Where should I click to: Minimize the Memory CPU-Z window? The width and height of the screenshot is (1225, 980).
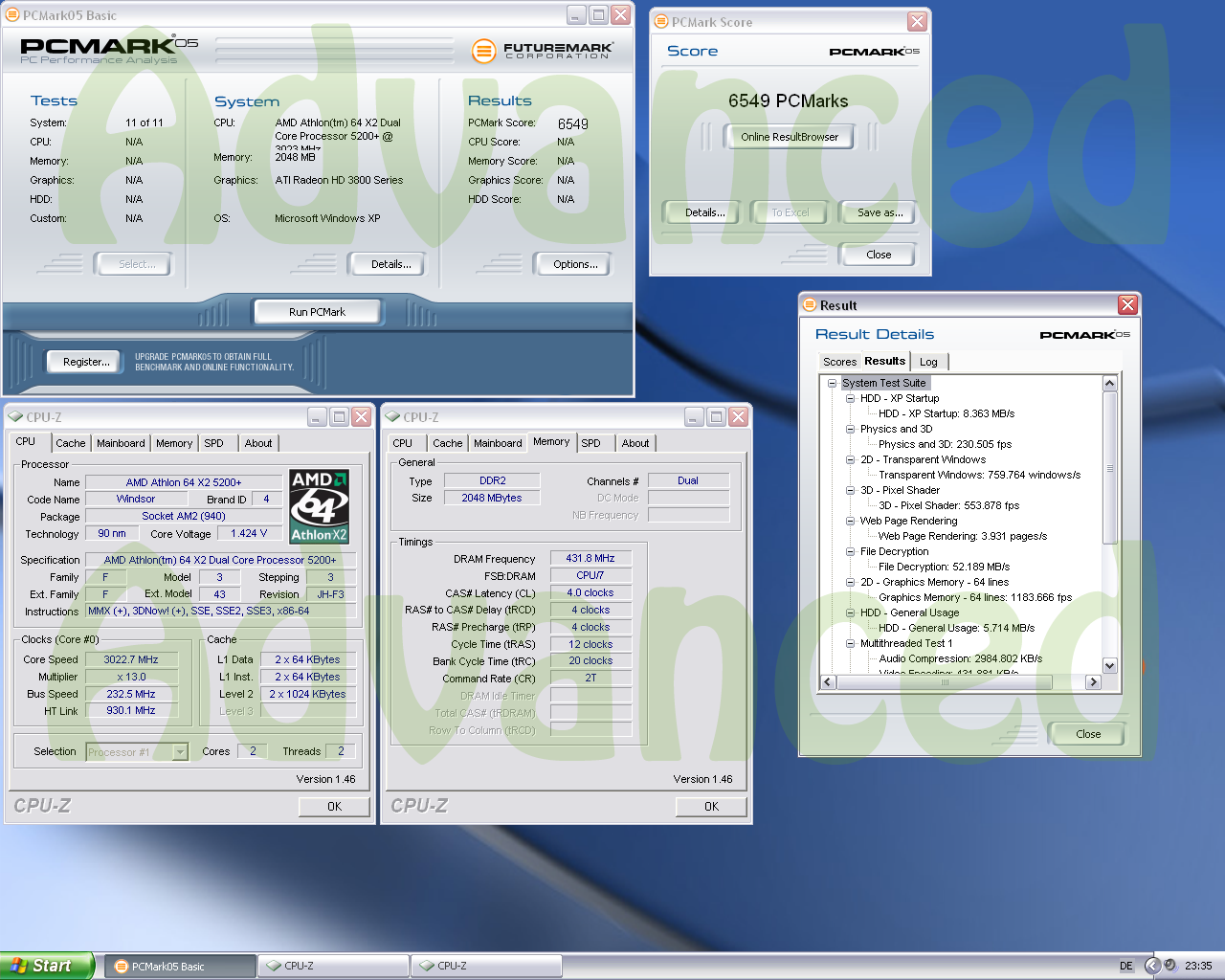click(695, 417)
